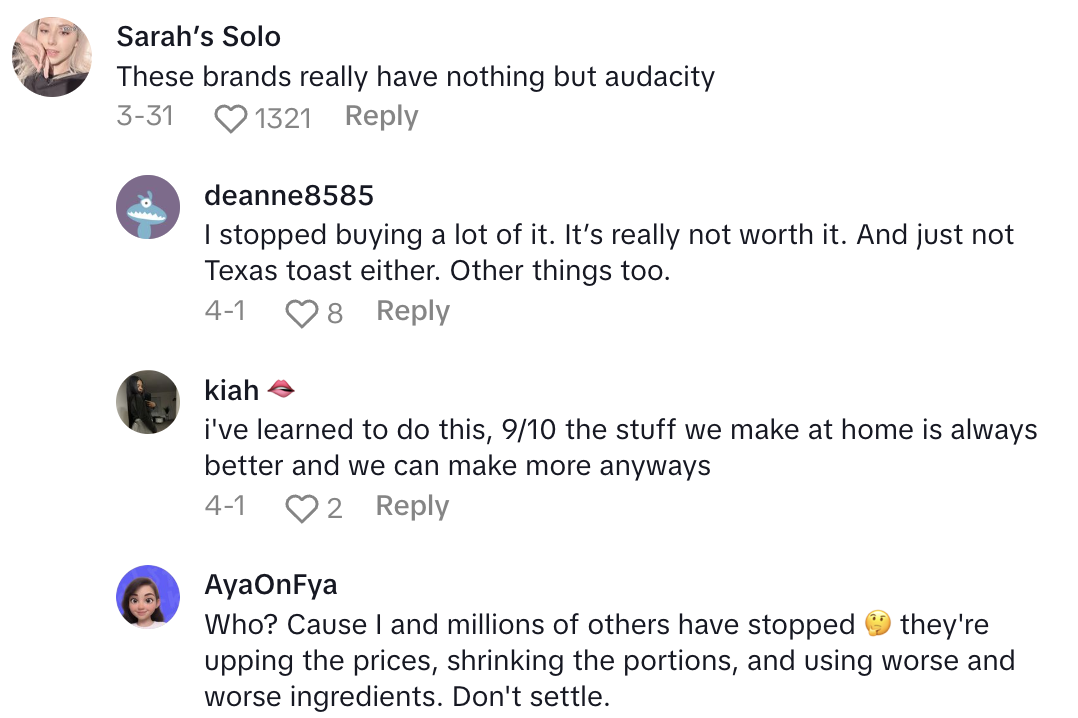Screen dimensions: 1078x718
Task: Open the lips emoji beside kiah's username
Action: (x=281, y=390)
